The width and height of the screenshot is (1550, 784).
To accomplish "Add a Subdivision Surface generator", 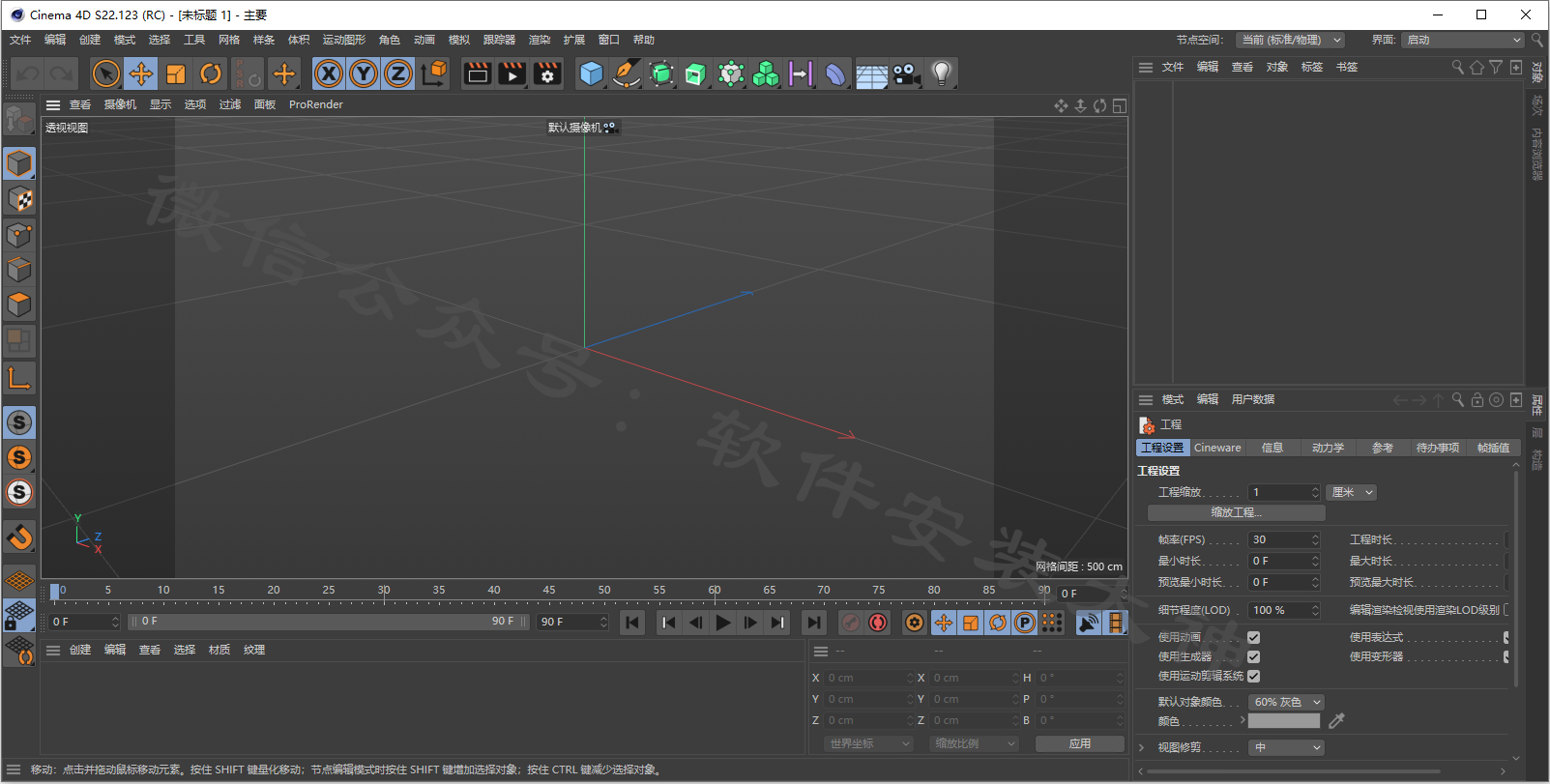I will [661, 73].
